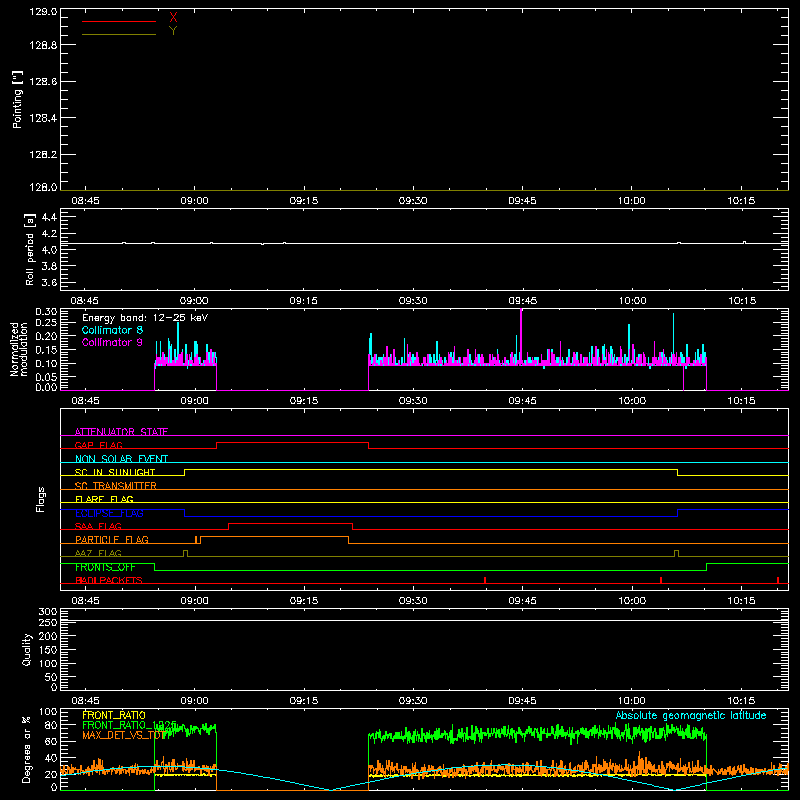Image resolution: width=800 pixels, height=800 pixels.
Task: Select the red X legend label
Action: 173,18
